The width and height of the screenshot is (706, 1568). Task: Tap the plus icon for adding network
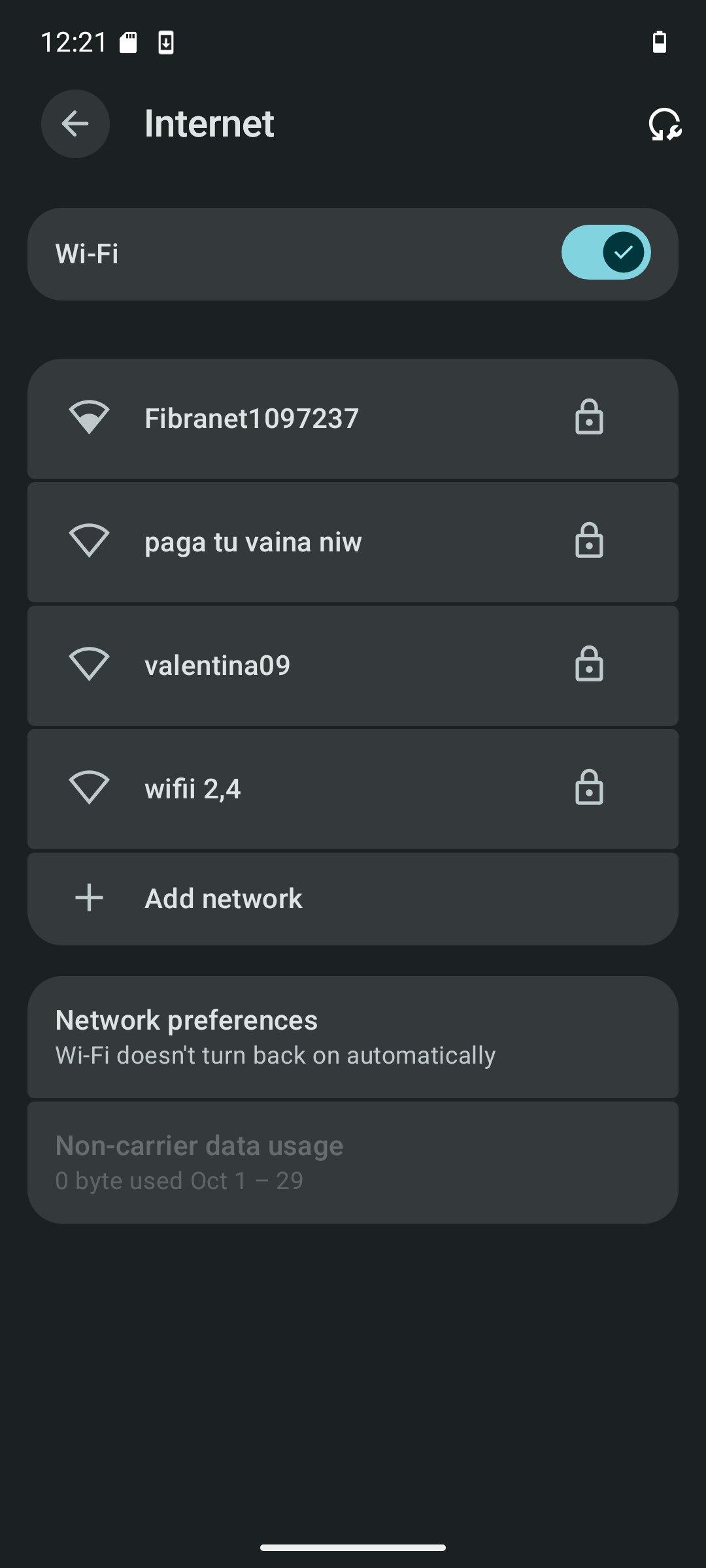click(89, 898)
